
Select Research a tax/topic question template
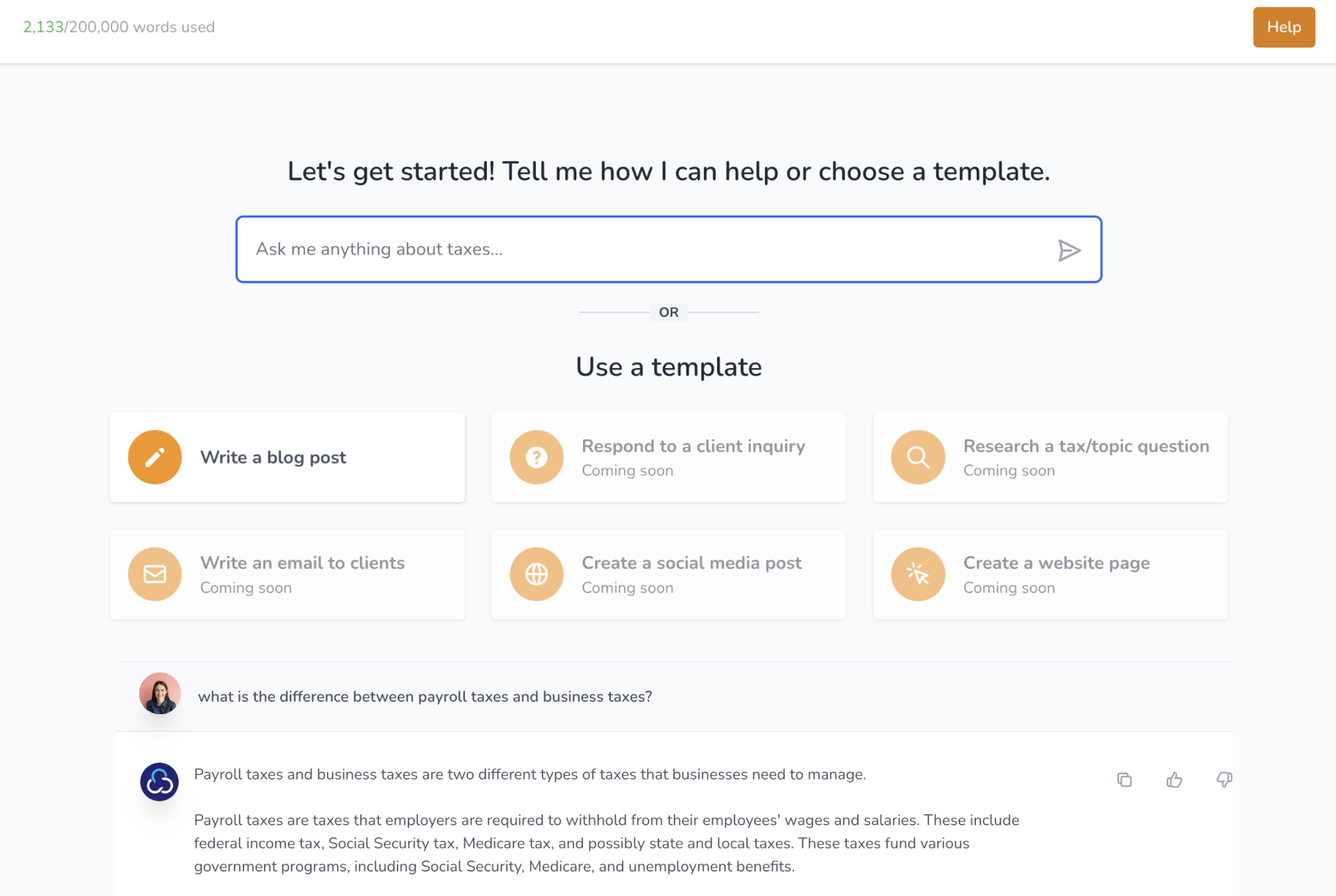(1085, 447)
